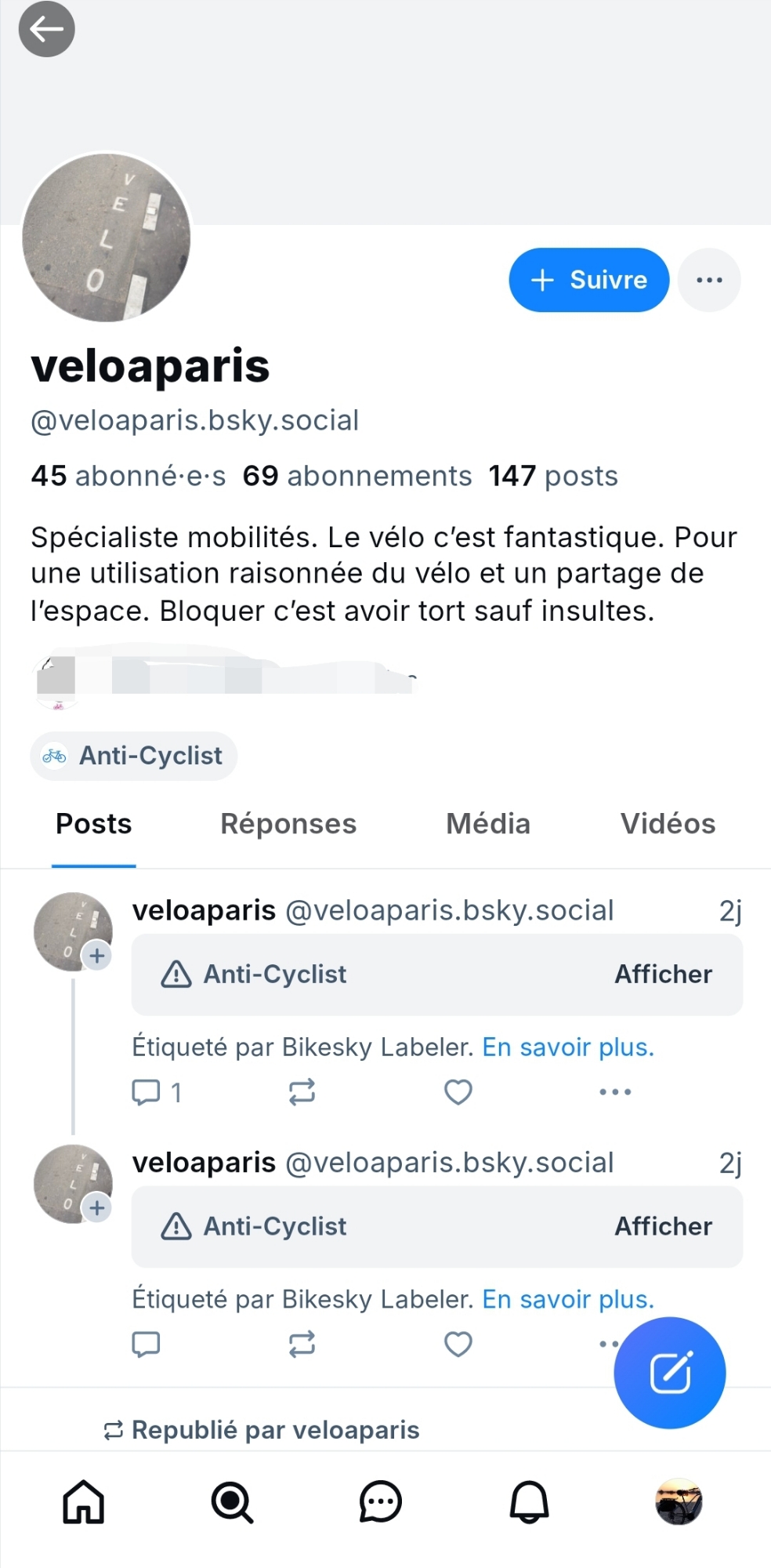Open the notifications bell icon
This screenshot has width=771, height=1568.
(530, 1501)
